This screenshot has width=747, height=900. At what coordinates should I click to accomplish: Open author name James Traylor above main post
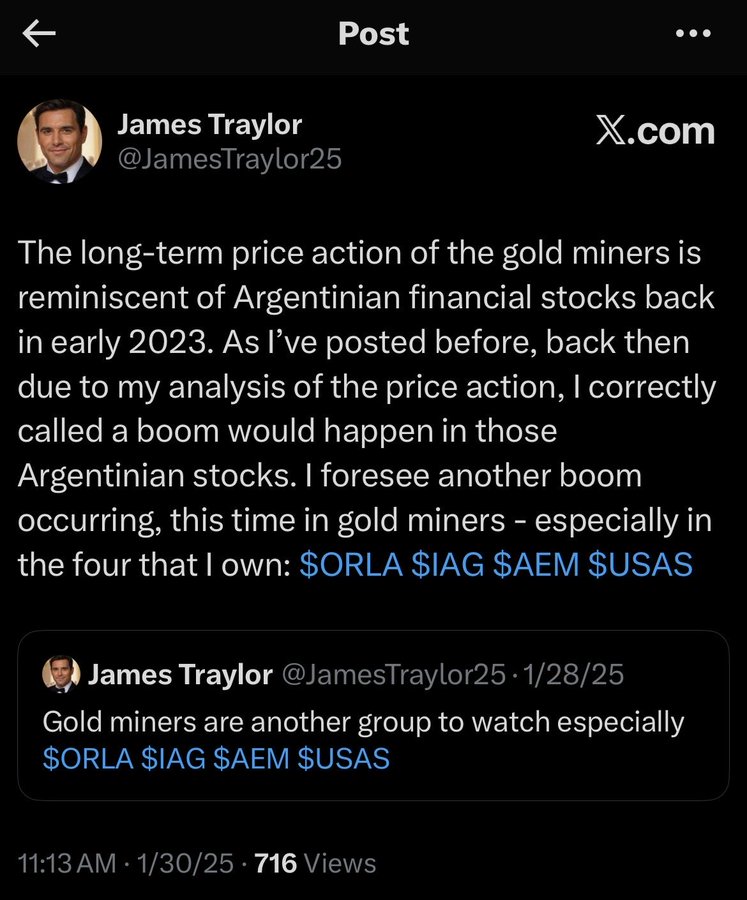tap(209, 124)
